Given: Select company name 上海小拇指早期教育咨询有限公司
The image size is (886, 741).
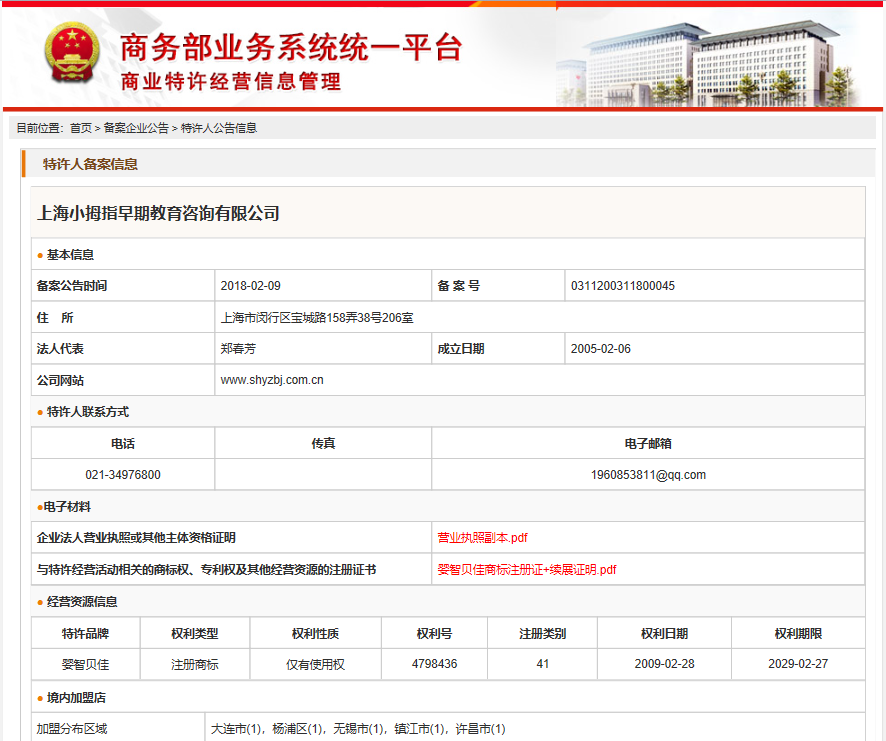Looking at the screenshot, I should [158, 213].
